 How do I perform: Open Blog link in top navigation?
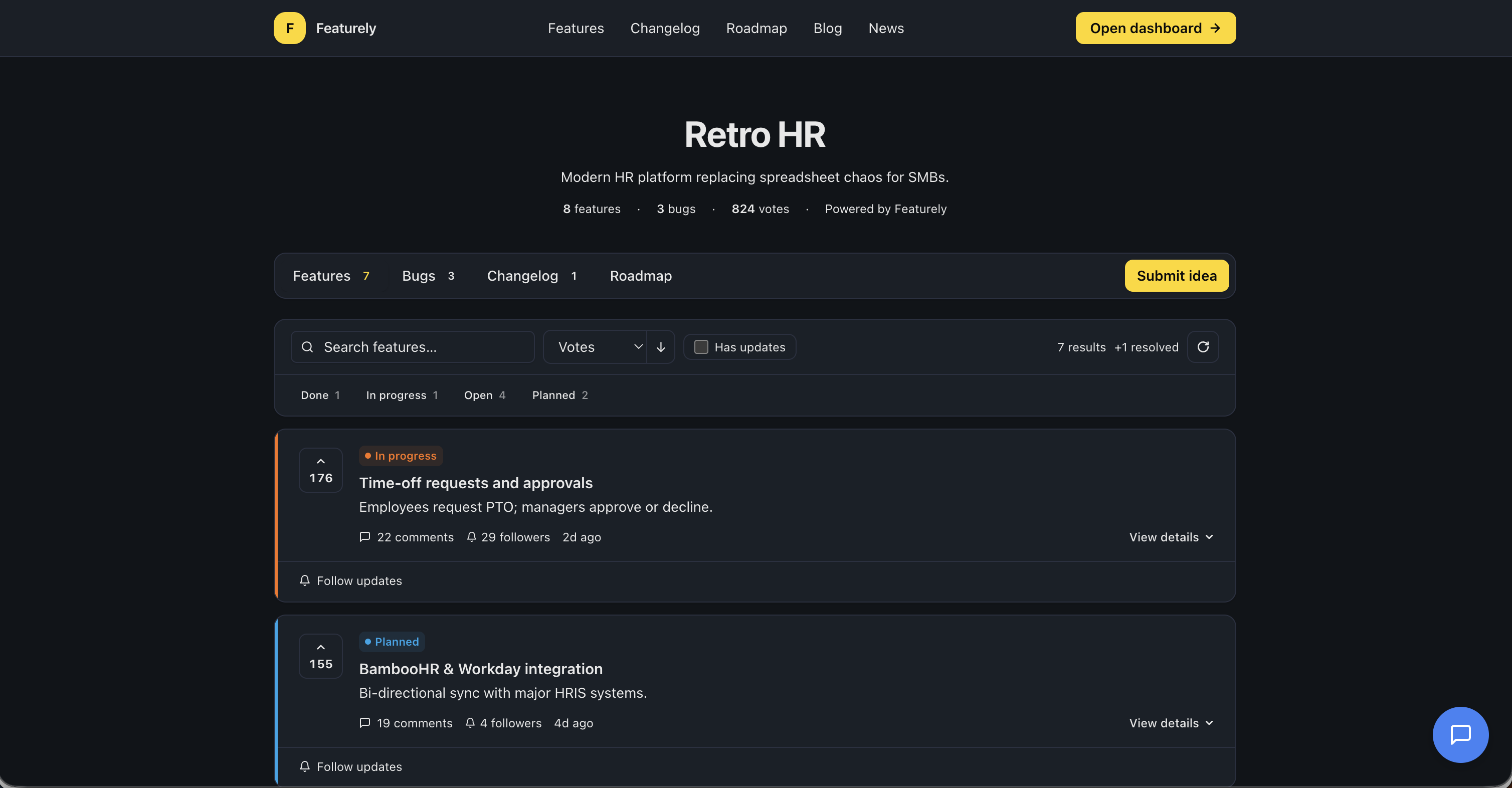[x=827, y=28]
